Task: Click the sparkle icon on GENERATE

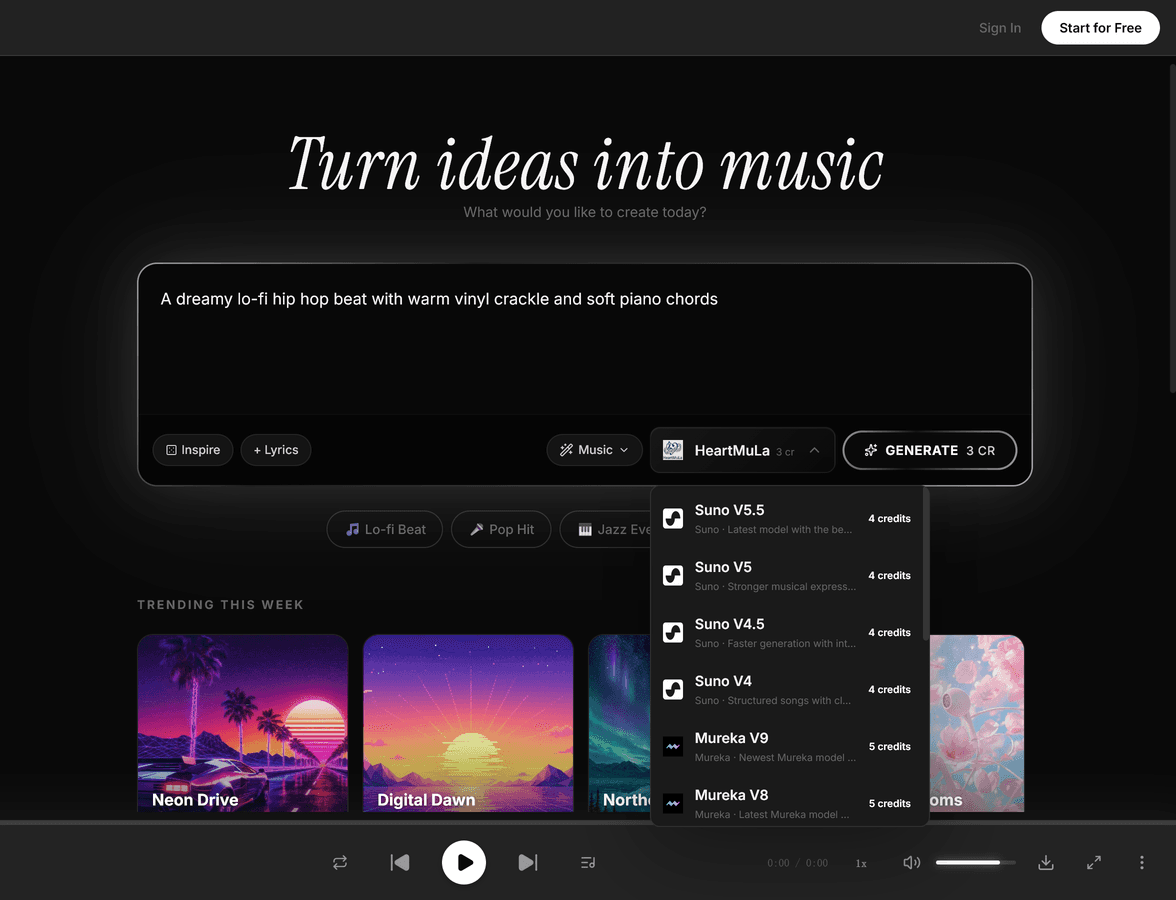Action: [x=871, y=450]
